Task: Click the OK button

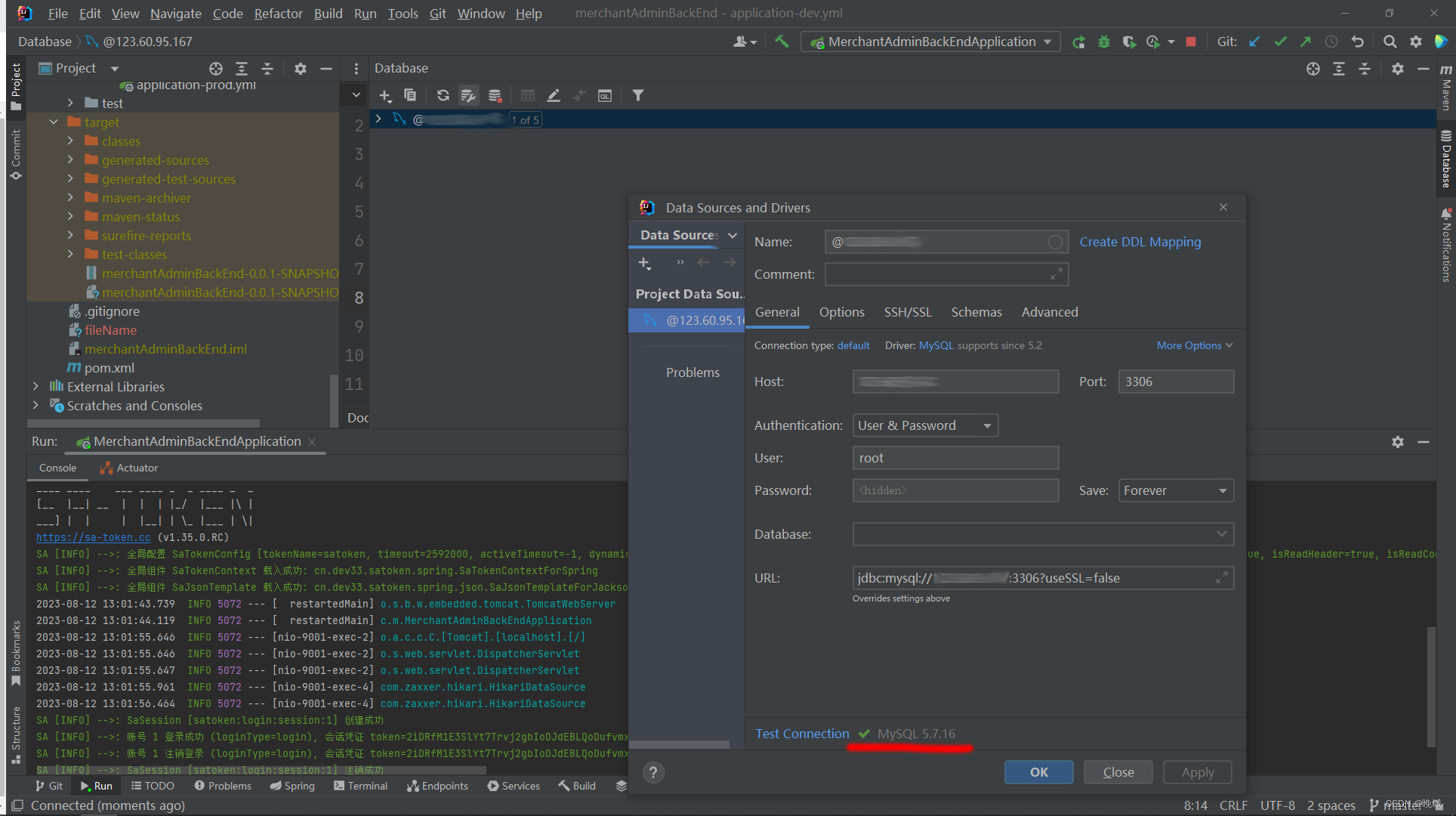Action: (1039, 772)
